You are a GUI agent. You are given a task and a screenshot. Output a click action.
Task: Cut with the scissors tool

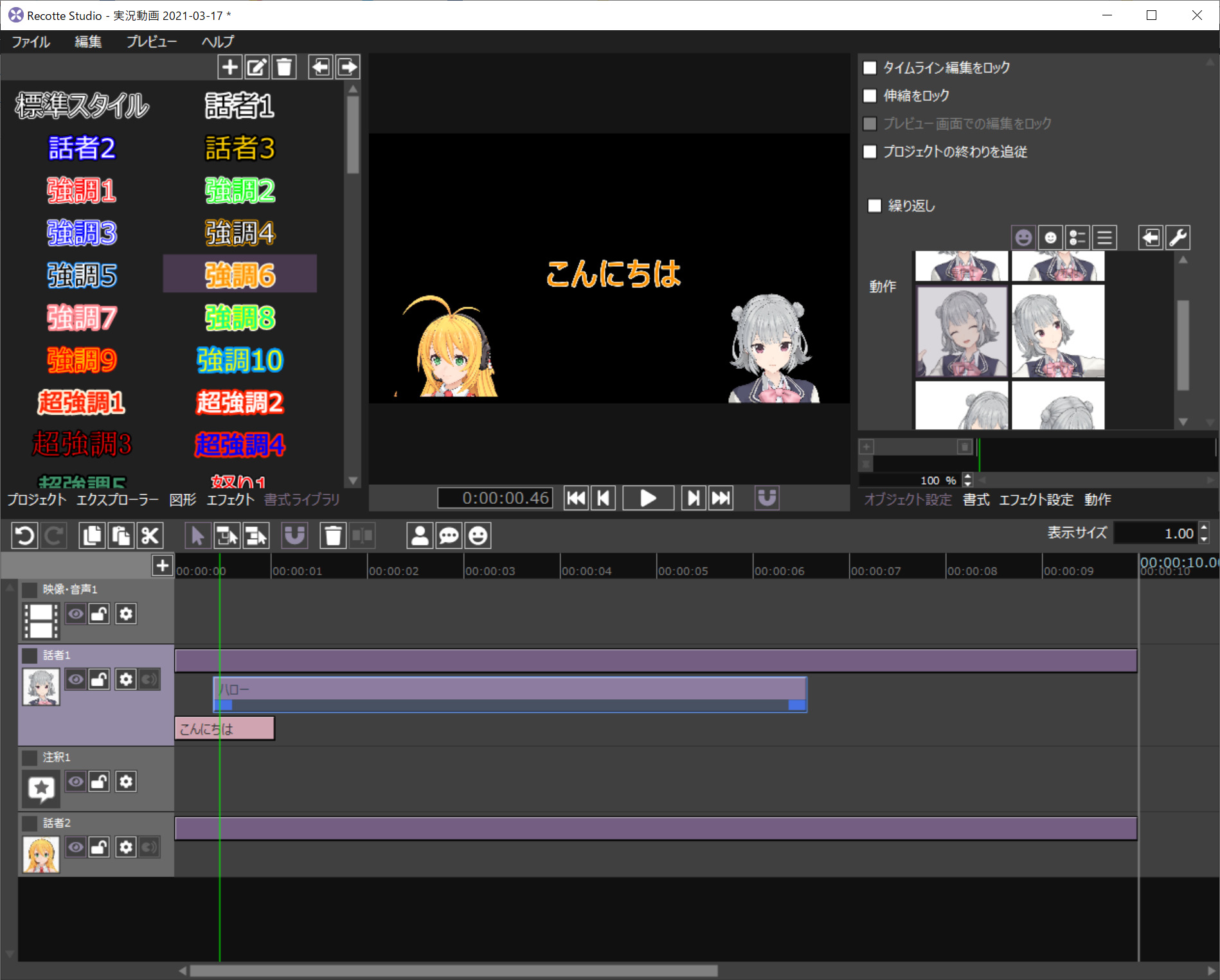pyautogui.click(x=150, y=535)
